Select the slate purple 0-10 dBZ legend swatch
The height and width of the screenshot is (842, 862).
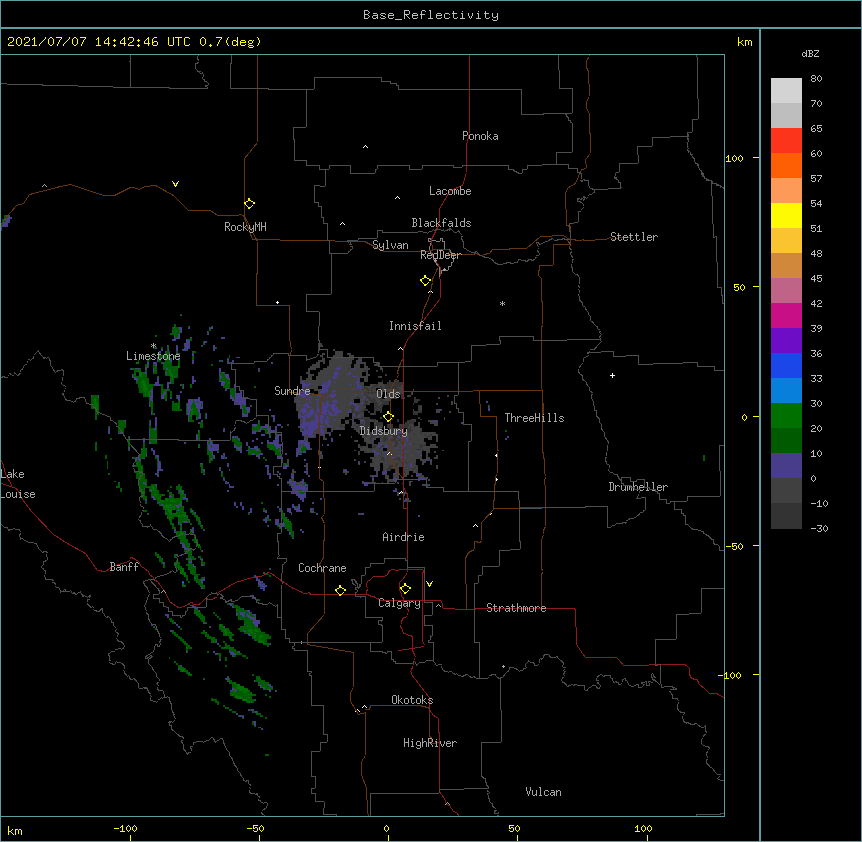[x=786, y=466]
